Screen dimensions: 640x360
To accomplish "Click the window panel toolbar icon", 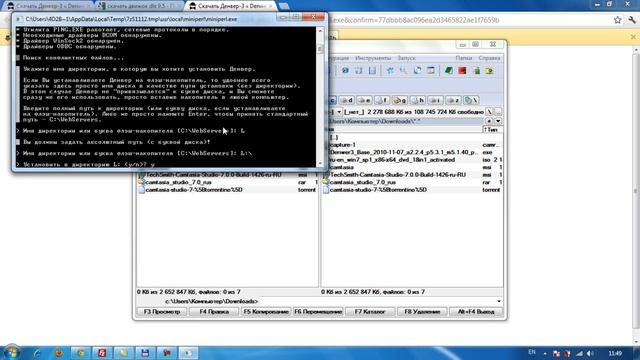I will pyautogui.click(x=431, y=71).
